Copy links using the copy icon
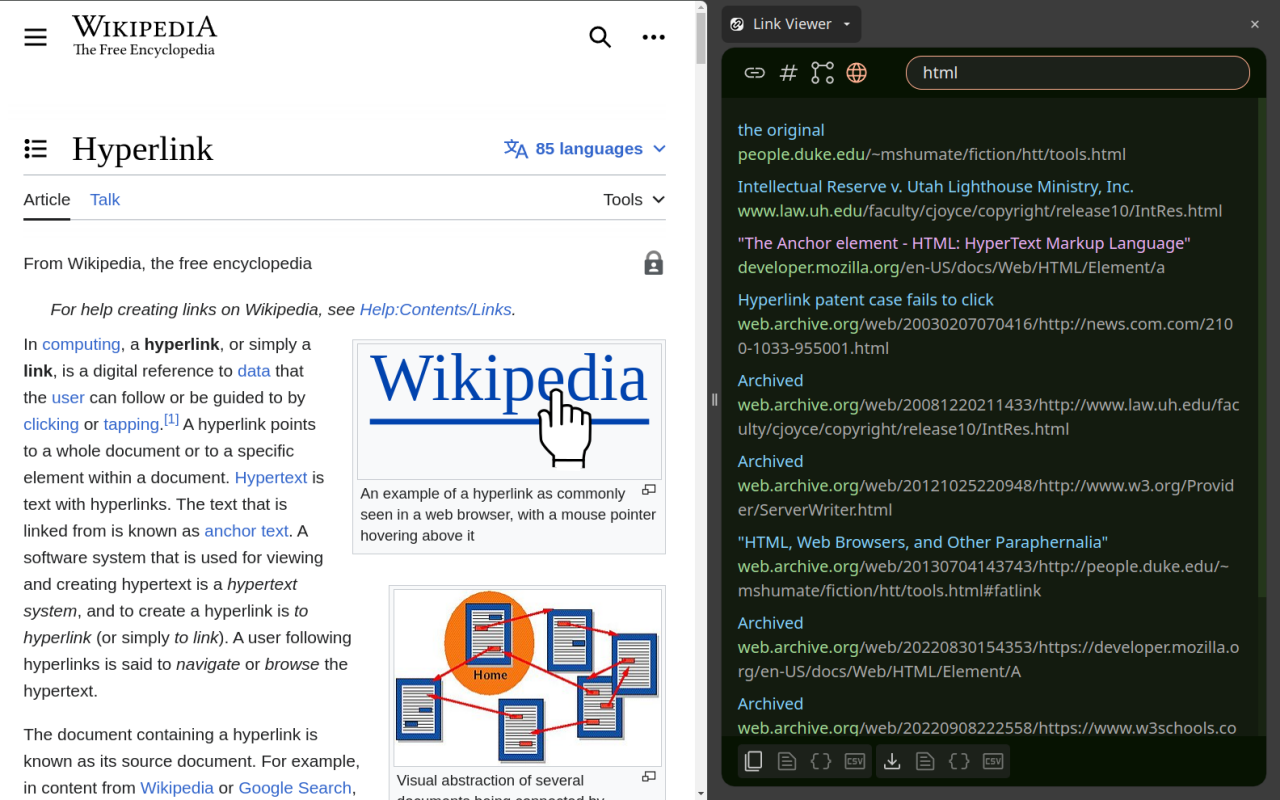Image resolution: width=1280 pixels, height=800 pixels. [753, 761]
